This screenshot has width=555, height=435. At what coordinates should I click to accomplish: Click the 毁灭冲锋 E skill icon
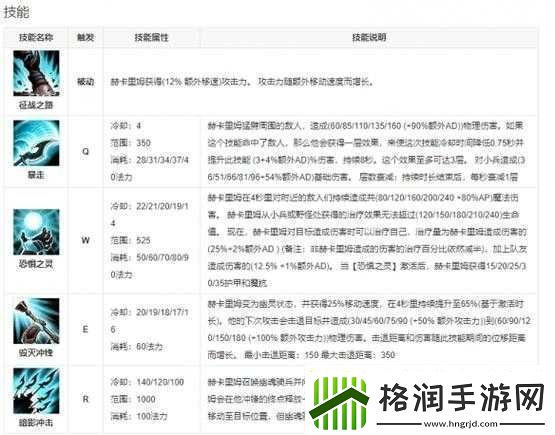[x=36, y=321]
